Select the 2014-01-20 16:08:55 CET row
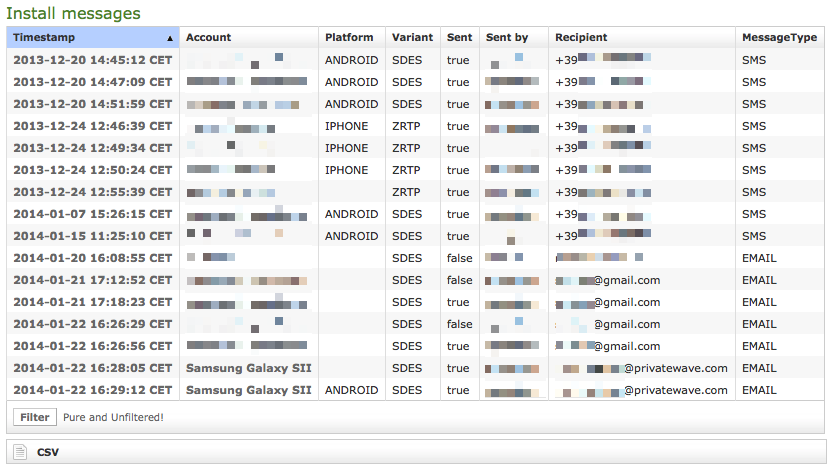 pos(92,258)
